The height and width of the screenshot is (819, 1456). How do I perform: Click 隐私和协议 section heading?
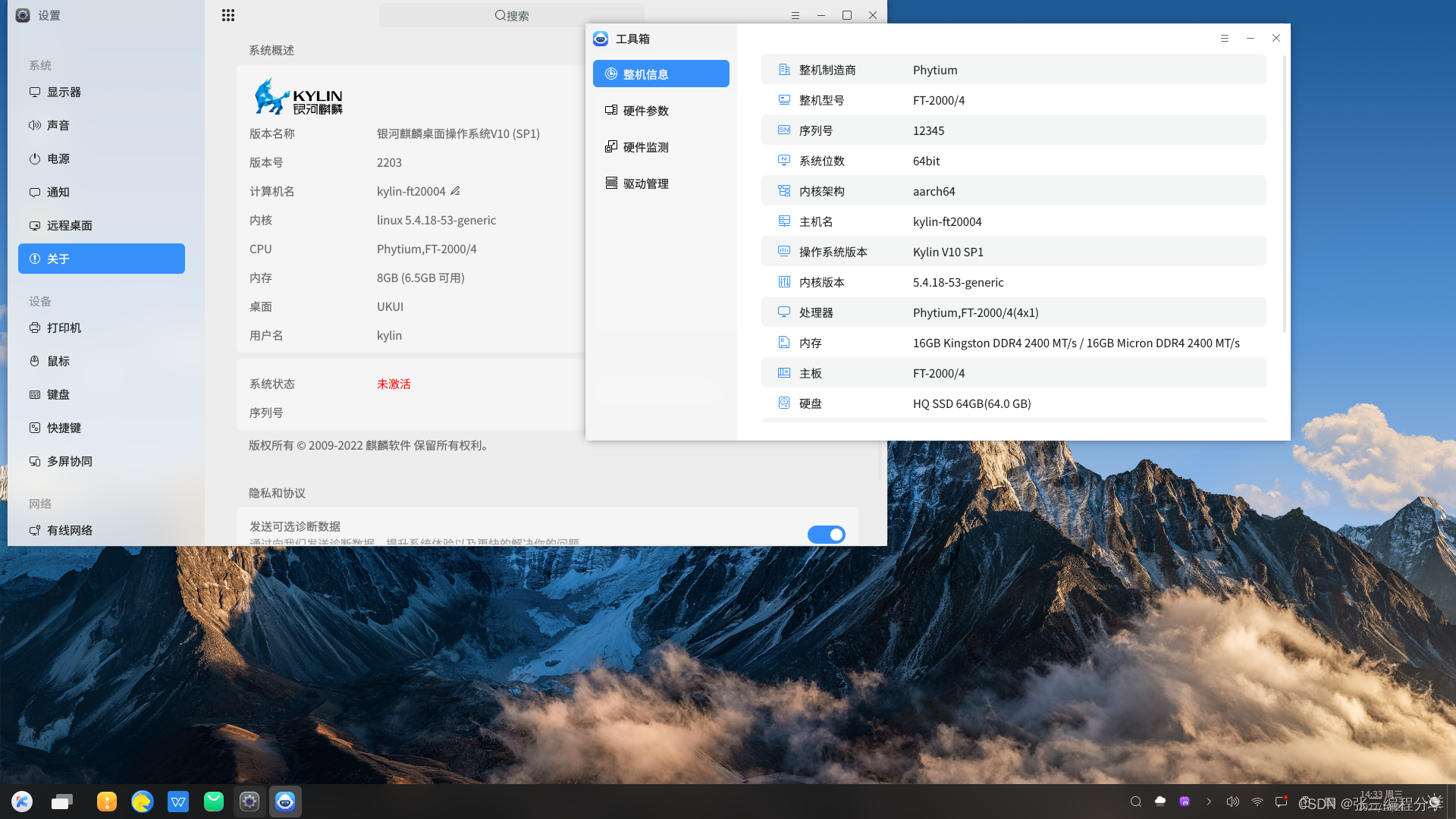click(277, 492)
